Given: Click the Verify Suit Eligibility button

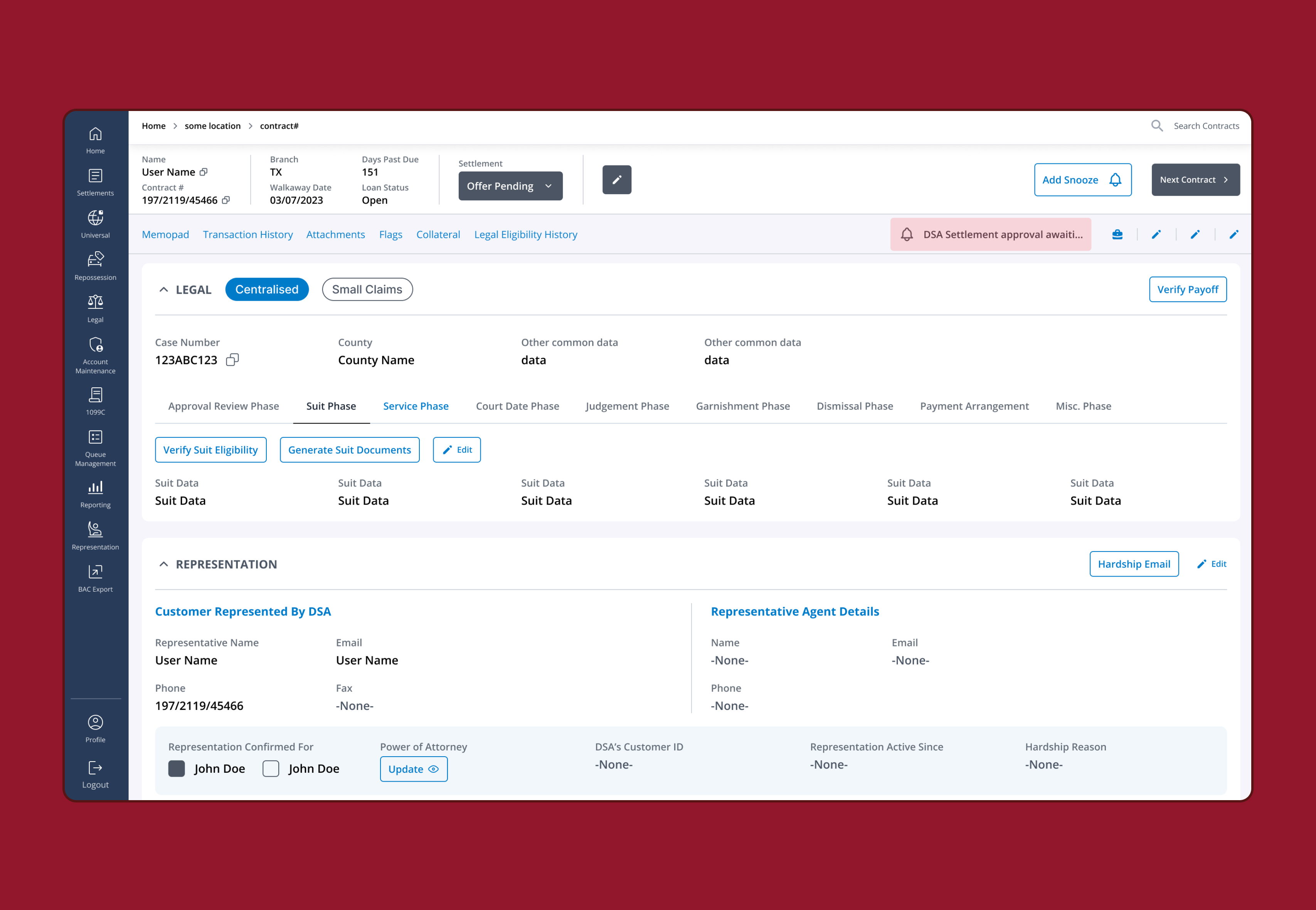Looking at the screenshot, I should pyautogui.click(x=210, y=450).
